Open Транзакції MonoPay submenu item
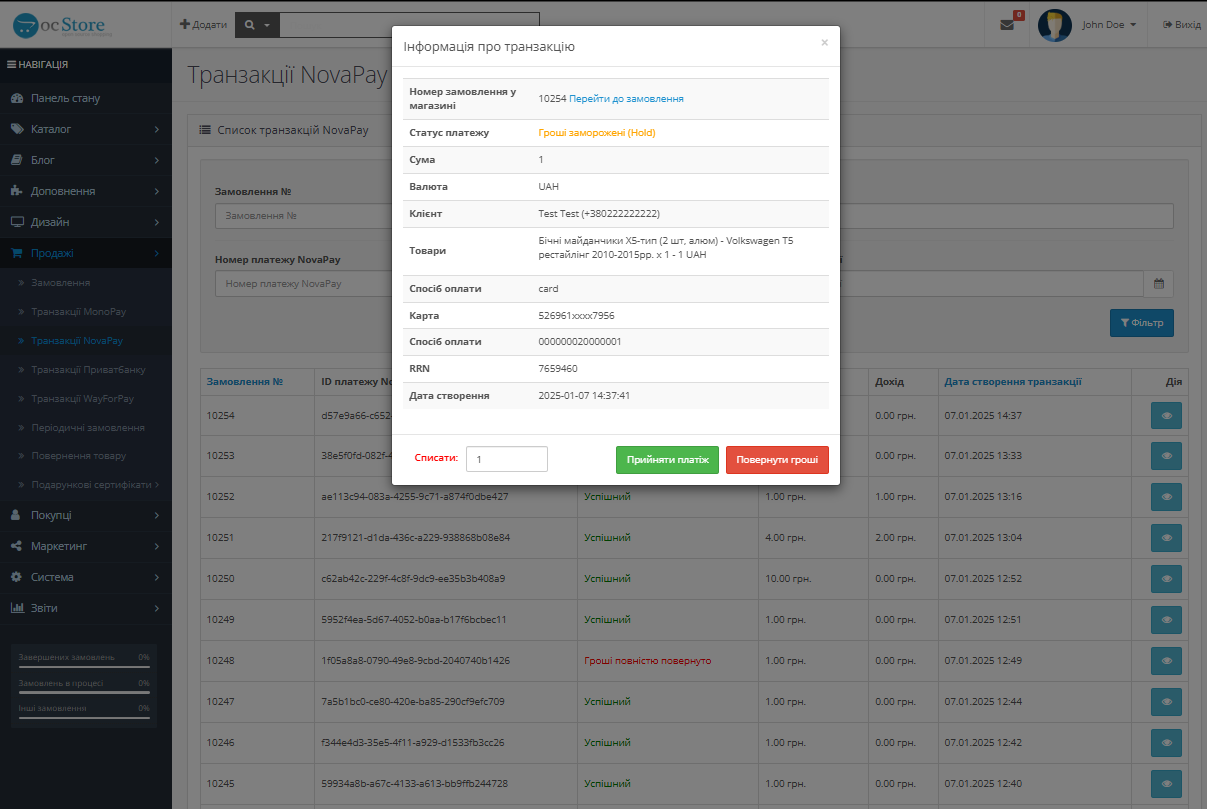This screenshot has height=809, width=1207. [x=86, y=312]
